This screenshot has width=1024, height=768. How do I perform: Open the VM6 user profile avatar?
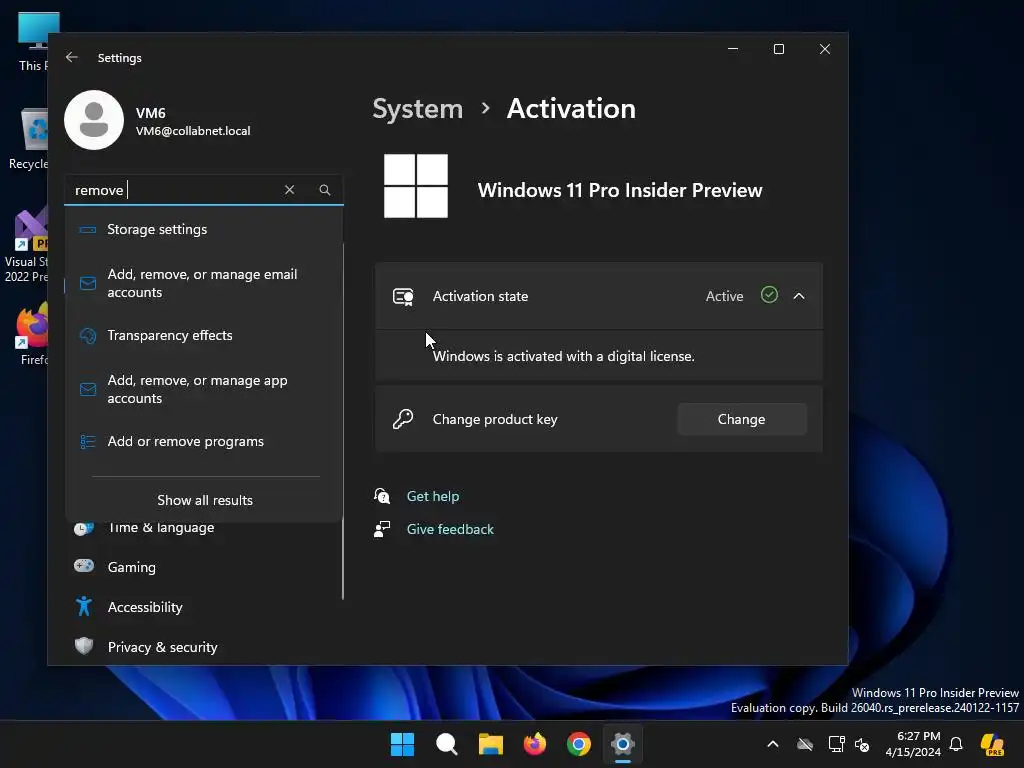click(94, 120)
